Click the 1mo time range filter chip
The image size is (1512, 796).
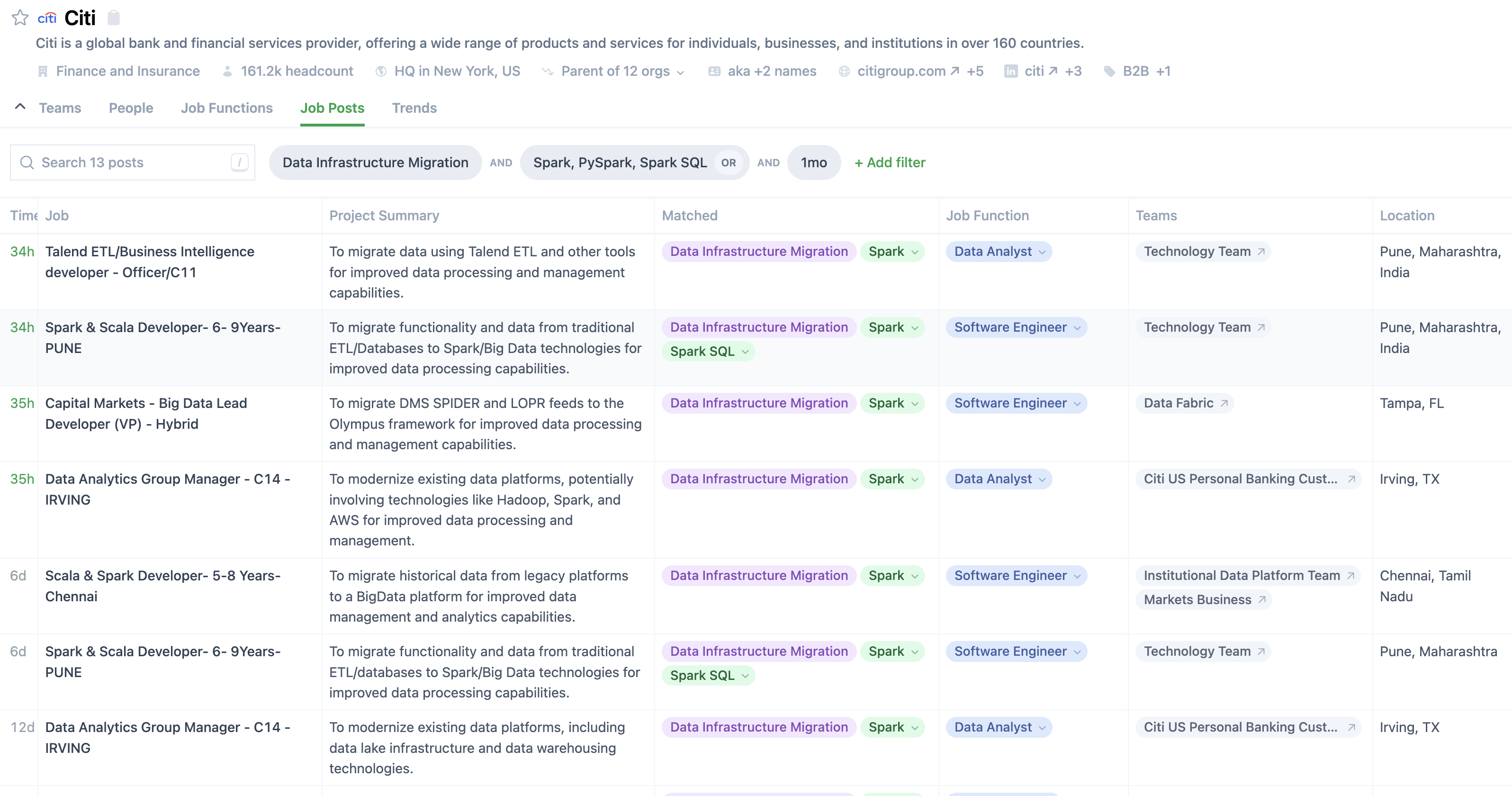click(x=813, y=163)
